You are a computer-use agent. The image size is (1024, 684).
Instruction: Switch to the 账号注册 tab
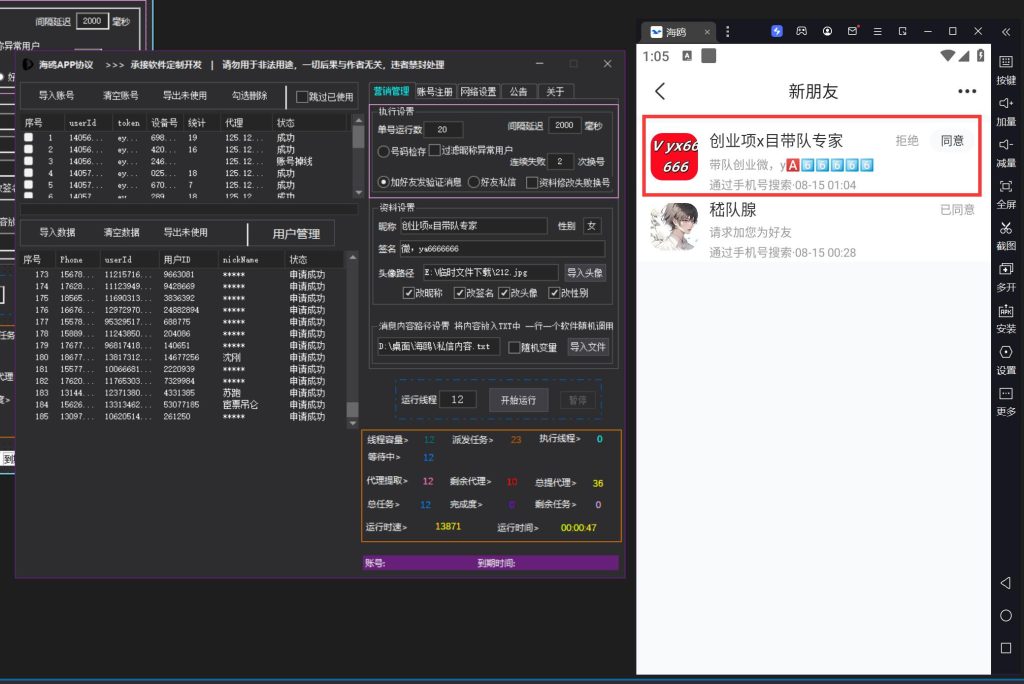click(x=434, y=91)
